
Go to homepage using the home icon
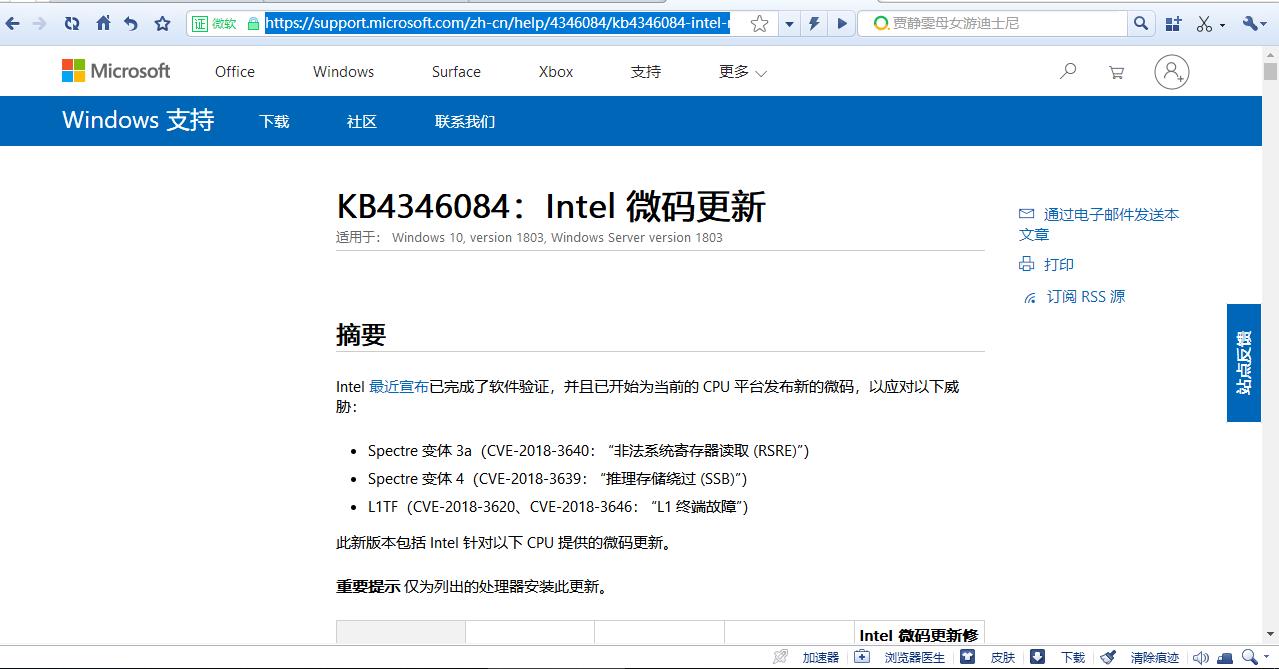(x=101, y=23)
